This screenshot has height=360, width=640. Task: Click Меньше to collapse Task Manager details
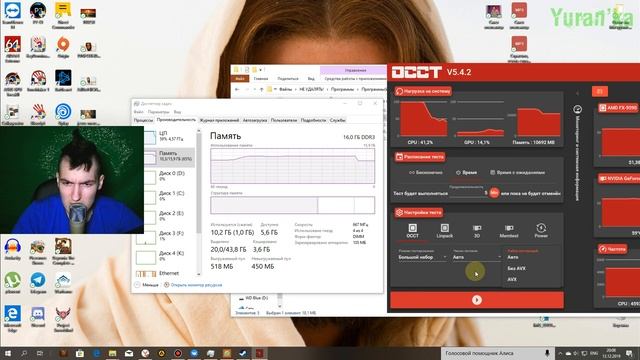[x=147, y=285]
